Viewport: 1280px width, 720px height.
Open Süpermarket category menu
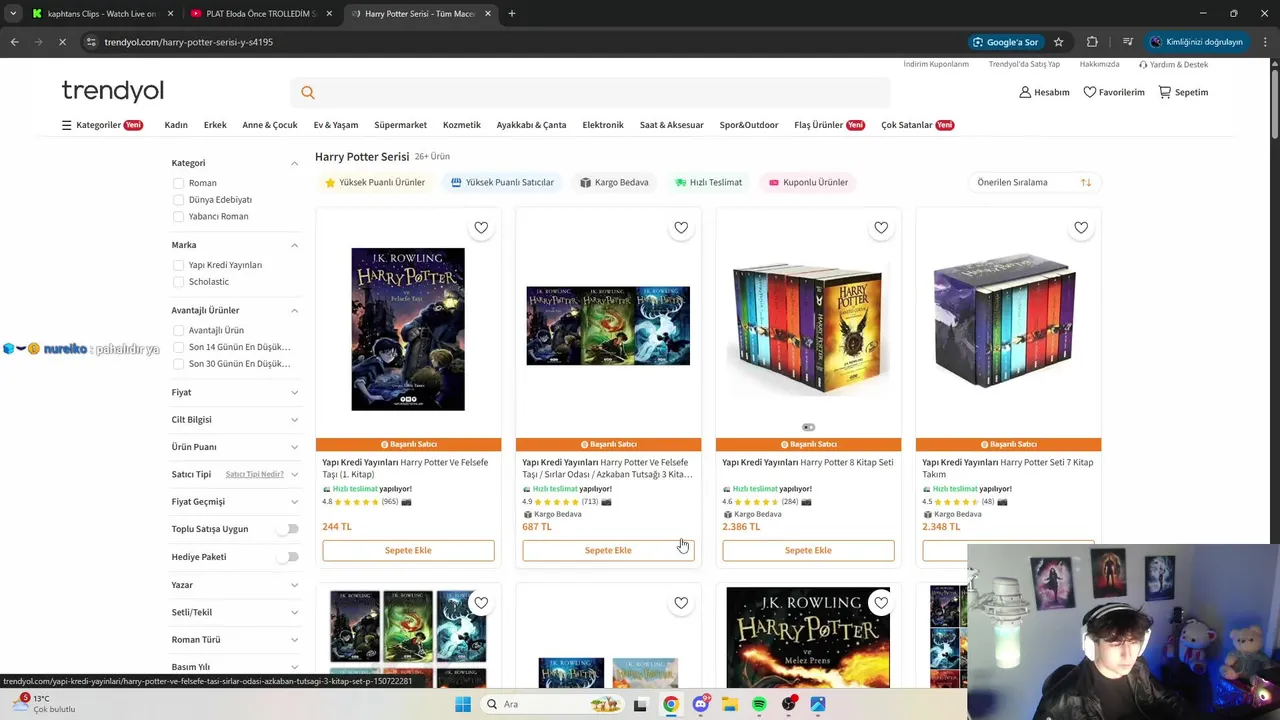400,125
